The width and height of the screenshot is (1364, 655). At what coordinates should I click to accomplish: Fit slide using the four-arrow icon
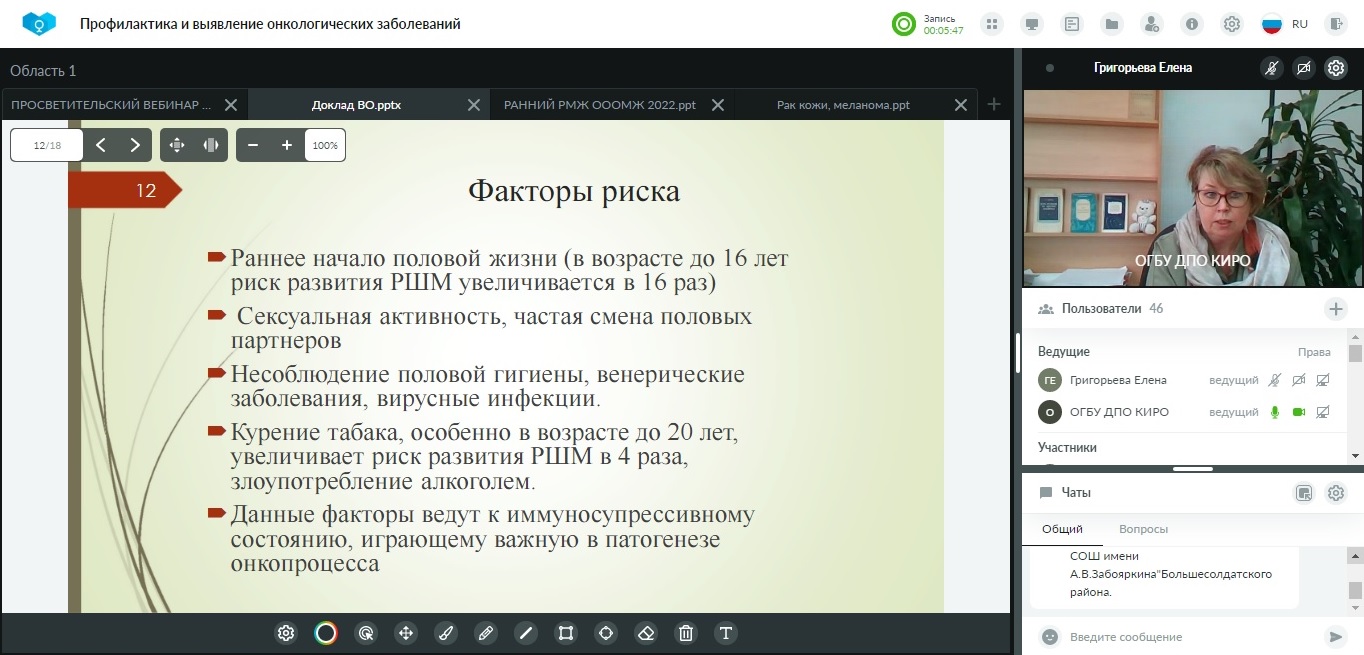point(177,145)
